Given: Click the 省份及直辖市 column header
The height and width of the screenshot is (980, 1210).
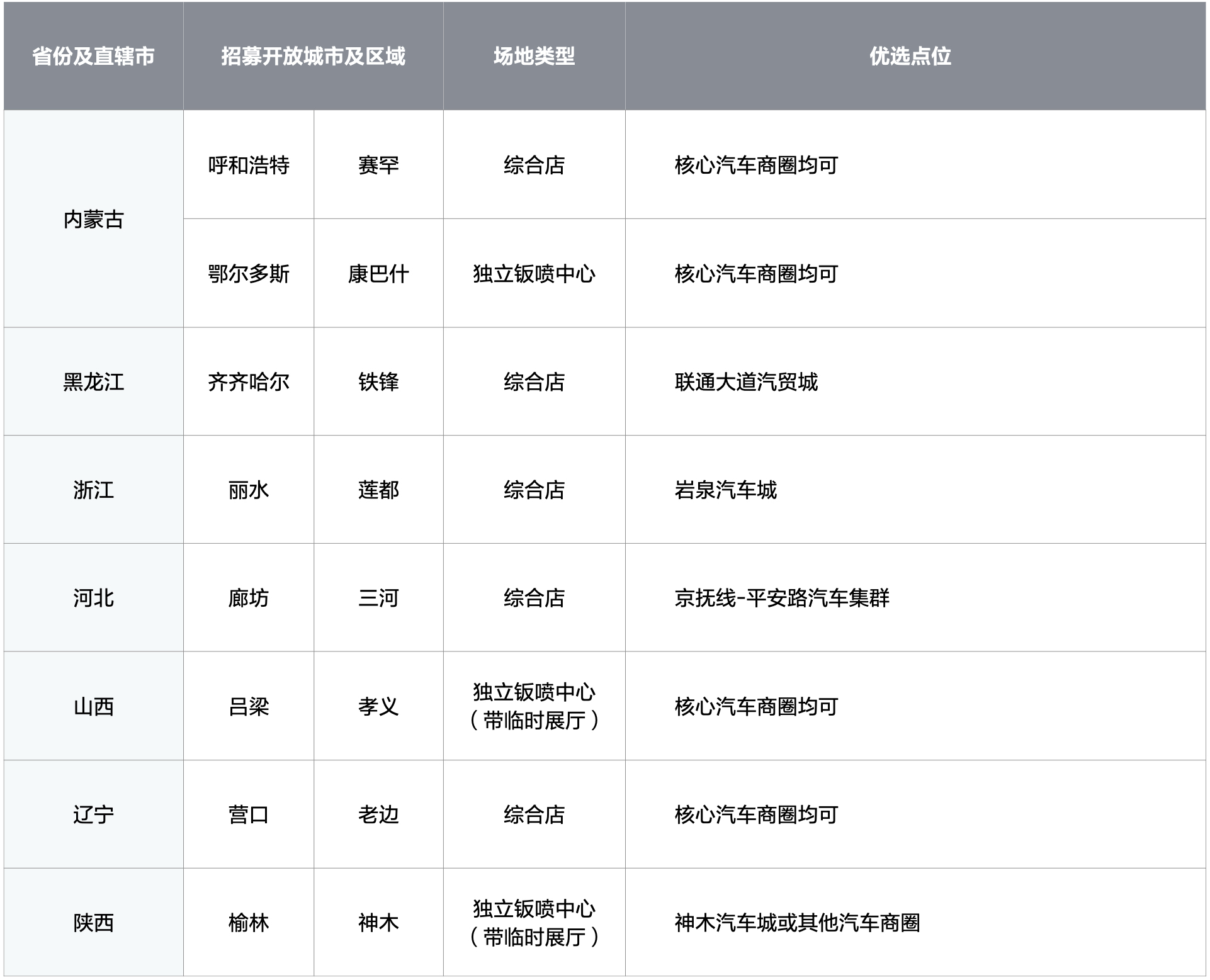Looking at the screenshot, I should (x=93, y=57).
